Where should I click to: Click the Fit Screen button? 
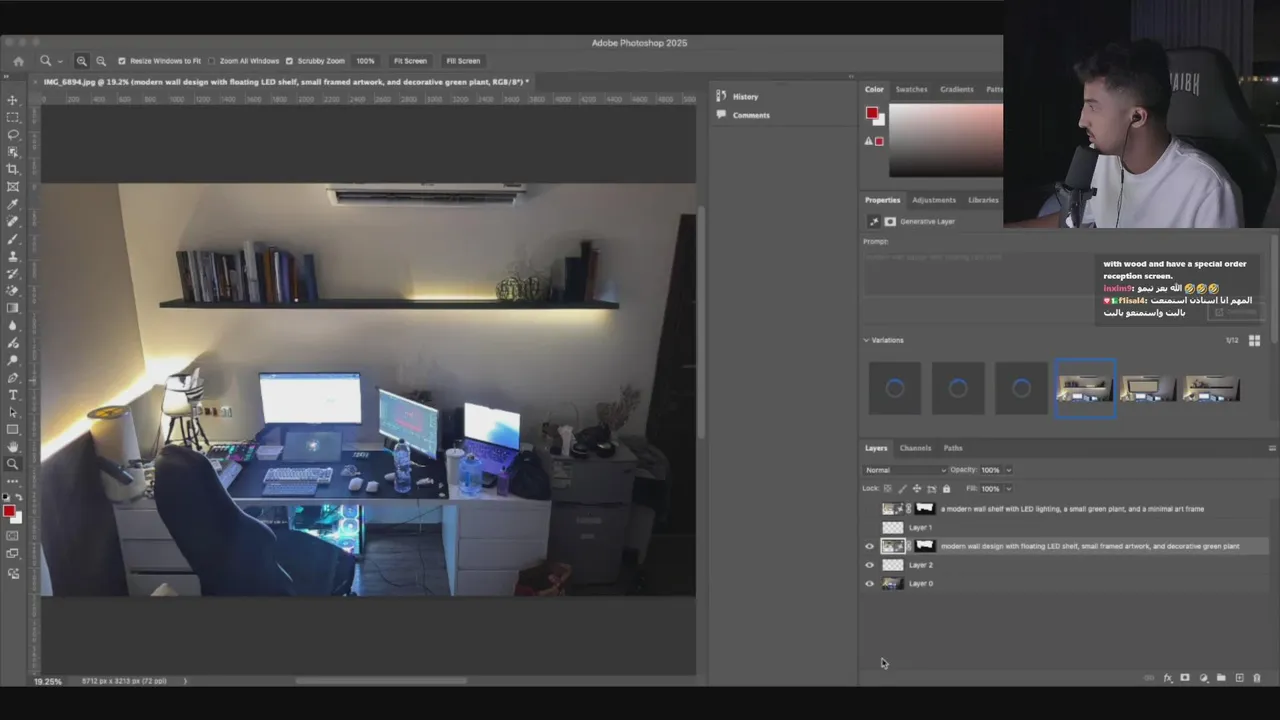[410, 61]
